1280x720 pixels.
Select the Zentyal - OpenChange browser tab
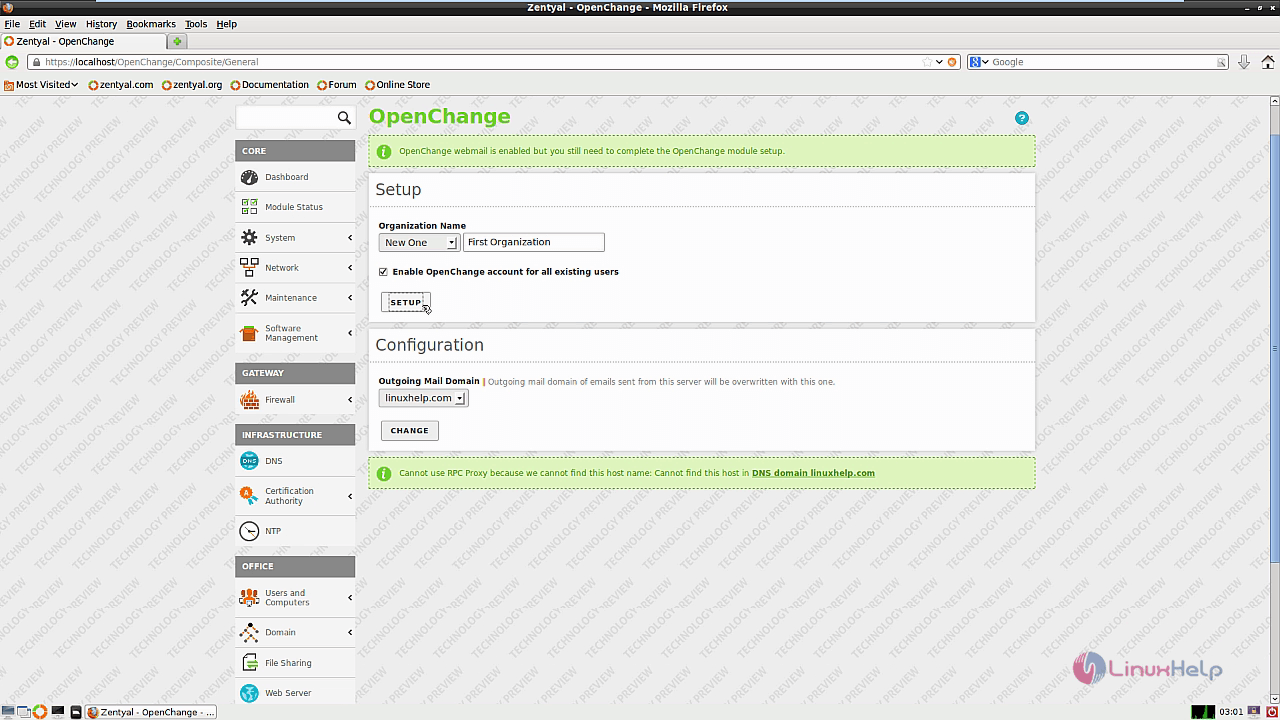[84, 41]
